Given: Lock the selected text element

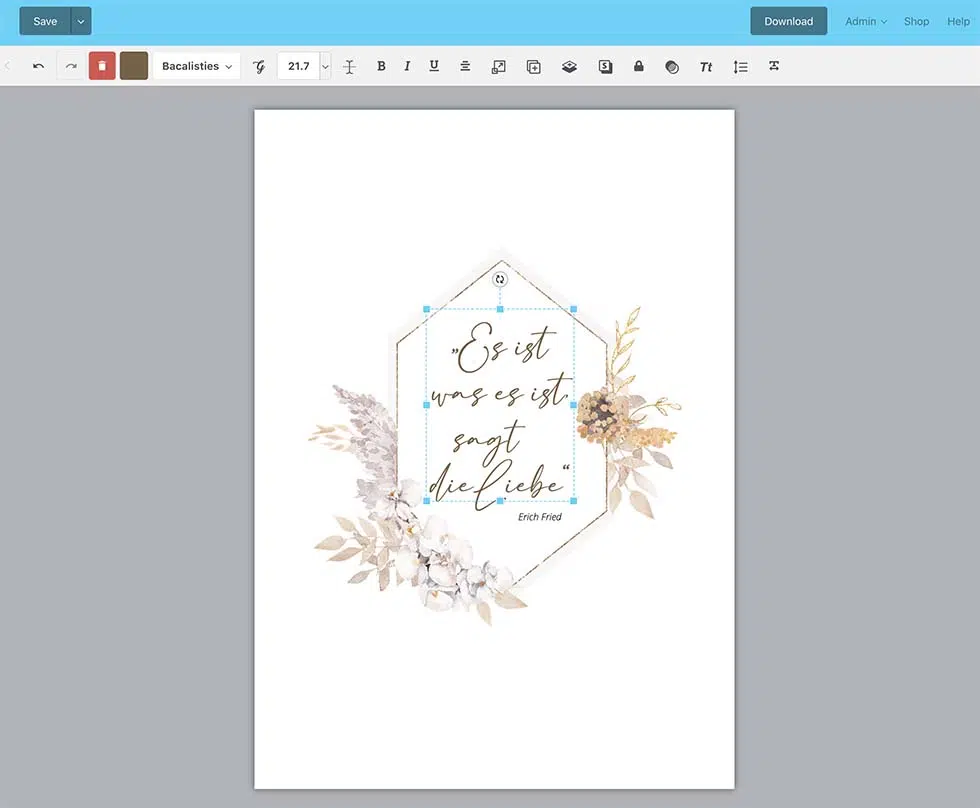Looking at the screenshot, I should pos(638,66).
